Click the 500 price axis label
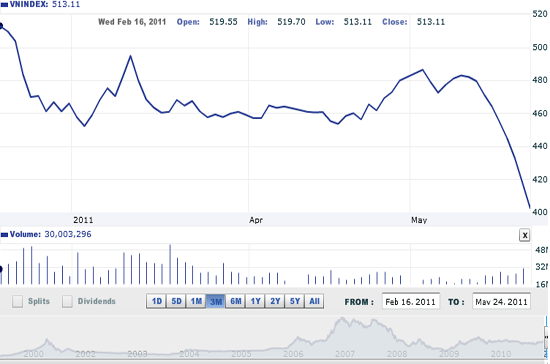The width and height of the screenshot is (550, 364). coord(540,47)
